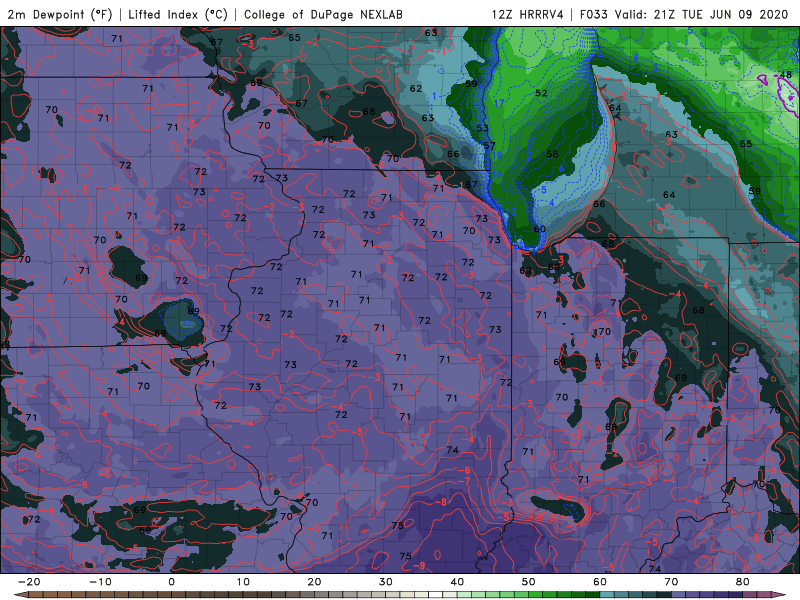Click the 50 label on the color scale
Viewport: 800px width, 600px height.
point(529,582)
